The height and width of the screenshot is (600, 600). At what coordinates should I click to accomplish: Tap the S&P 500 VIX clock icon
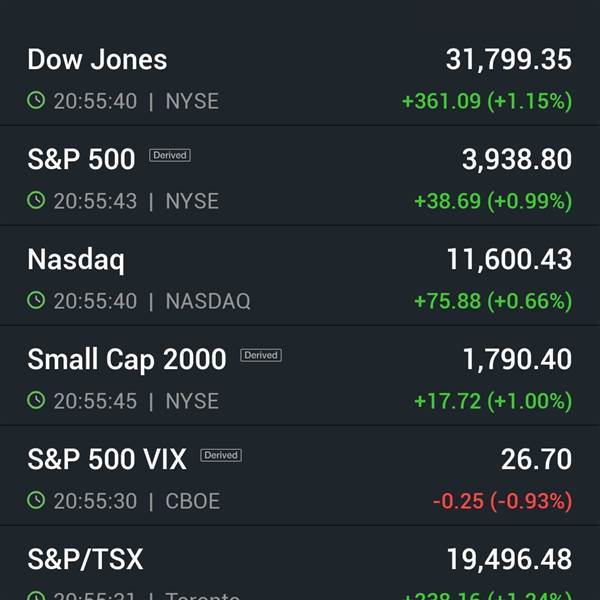pyautogui.click(x=36, y=500)
